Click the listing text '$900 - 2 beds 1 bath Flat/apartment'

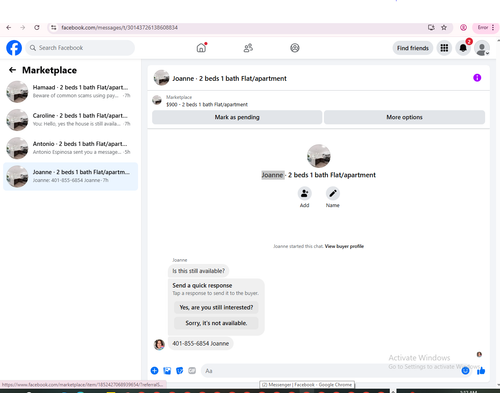pos(207,105)
